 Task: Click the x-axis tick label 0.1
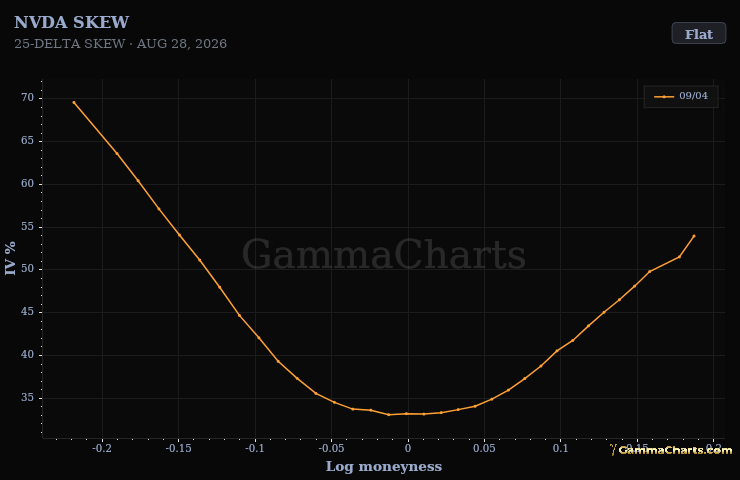(x=560, y=448)
